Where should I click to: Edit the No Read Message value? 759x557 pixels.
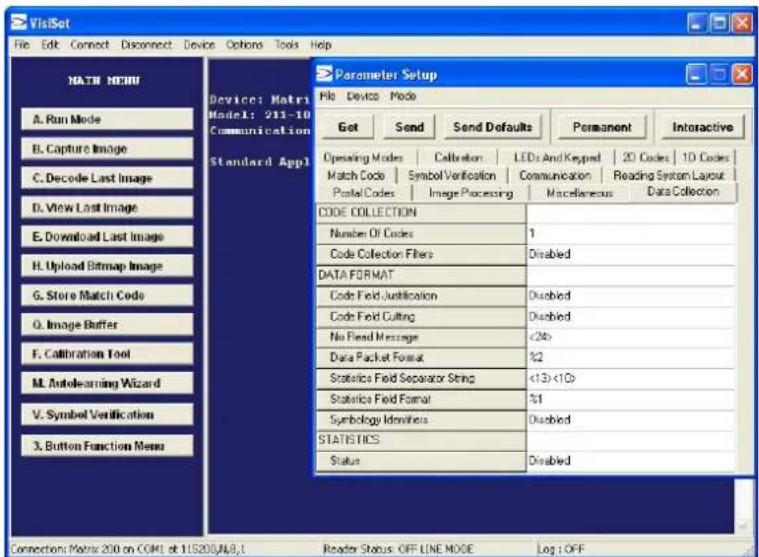630,337
